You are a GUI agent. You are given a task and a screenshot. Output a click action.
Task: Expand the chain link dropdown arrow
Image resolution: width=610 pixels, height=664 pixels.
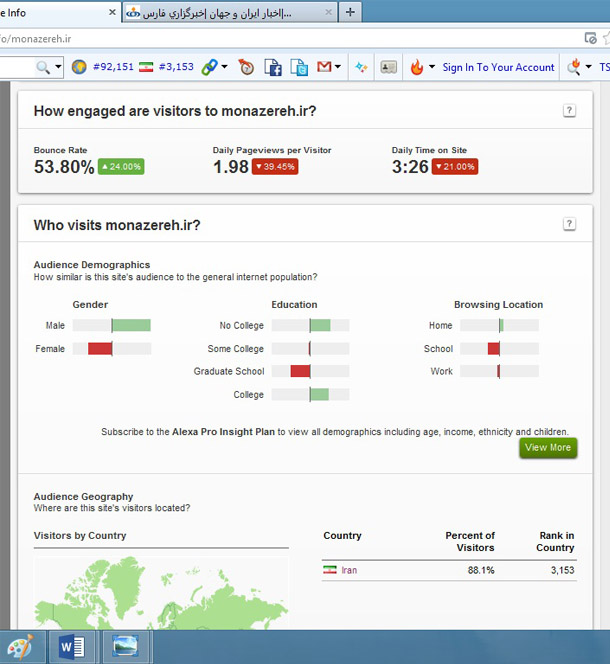(x=225, y=66)
